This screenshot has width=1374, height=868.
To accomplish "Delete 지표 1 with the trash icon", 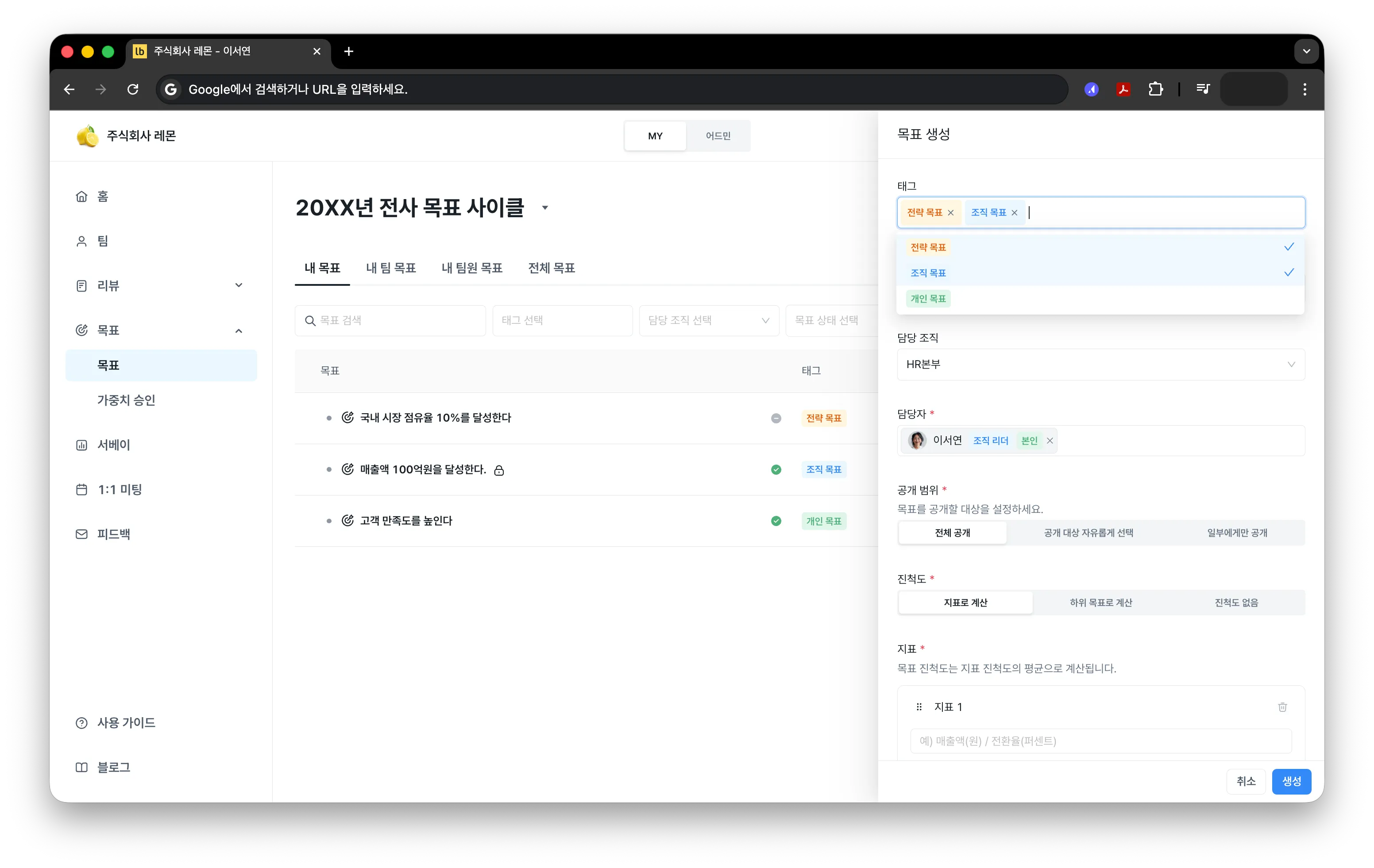I will (1282, 707).
